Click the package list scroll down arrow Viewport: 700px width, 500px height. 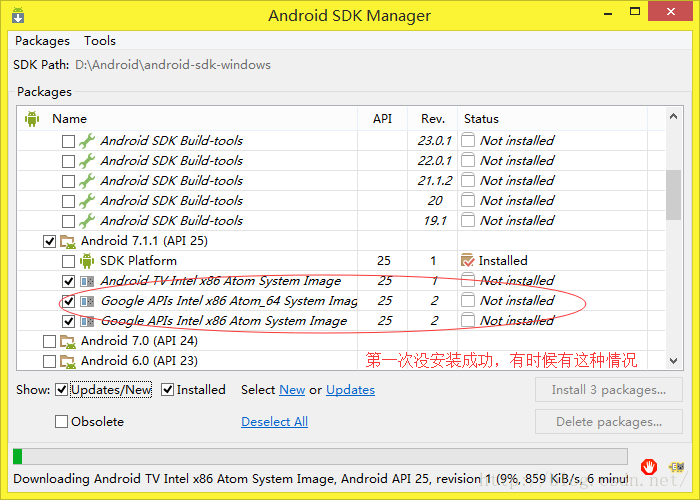pyautogui.click(x=674, y=360)
